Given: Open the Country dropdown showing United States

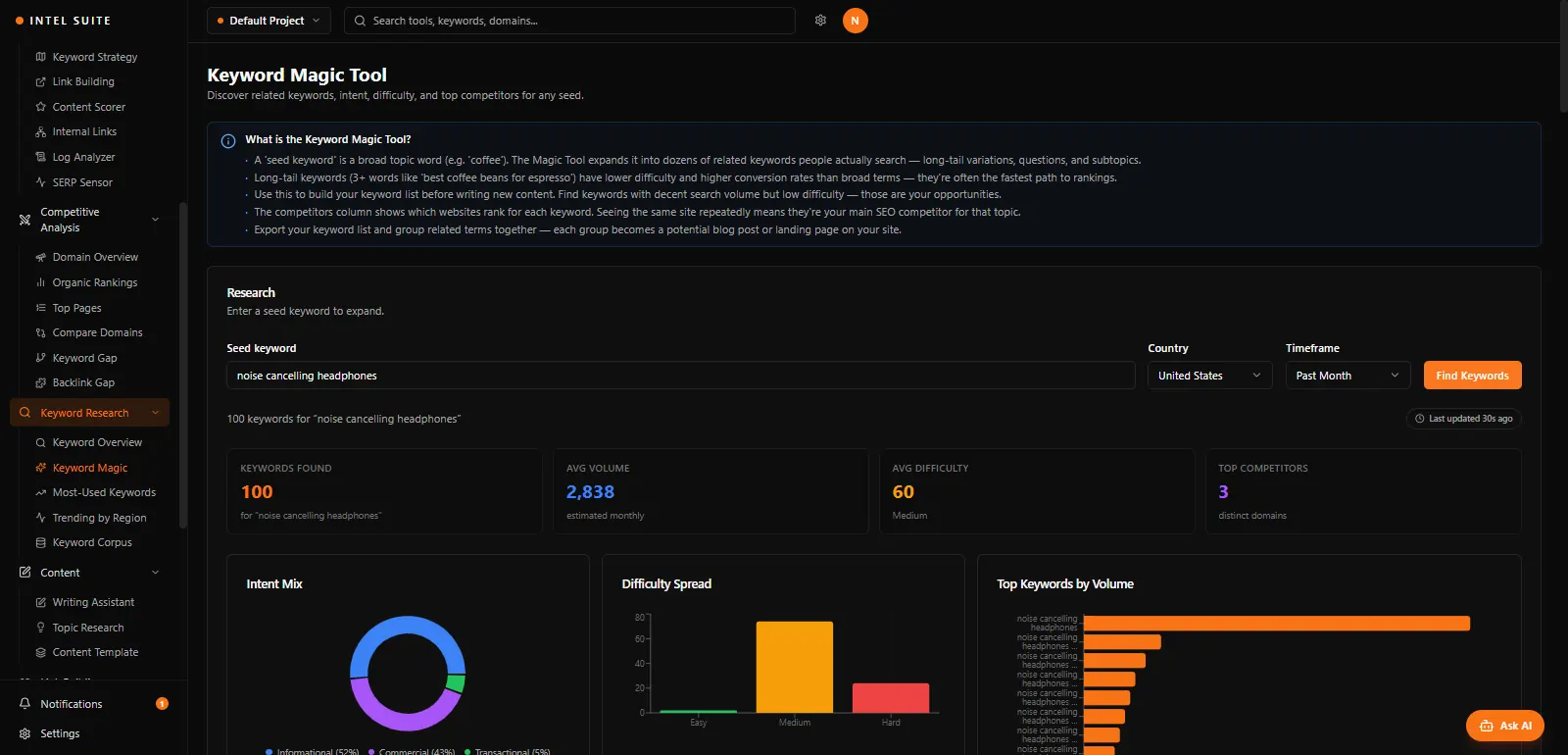Looking at the screenshot, I should (x=1209, y=376).
